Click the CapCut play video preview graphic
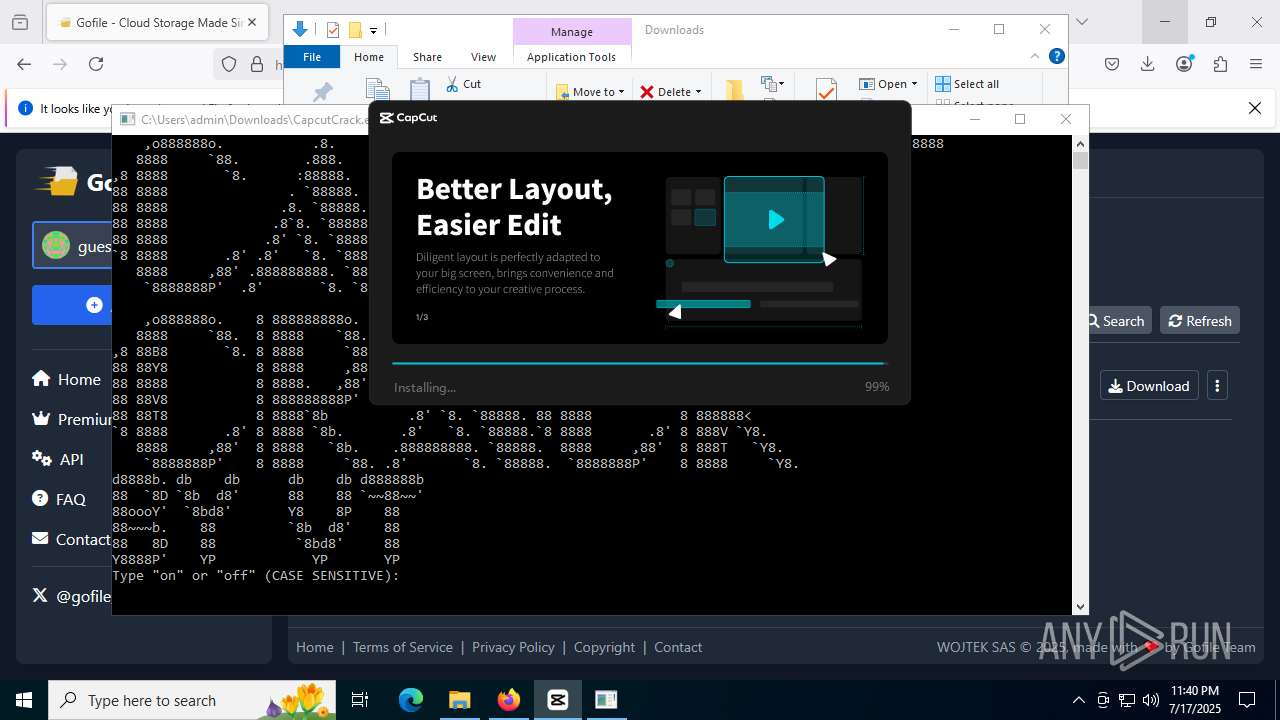Screen dimensions: 1280x720 pos(775,220)
